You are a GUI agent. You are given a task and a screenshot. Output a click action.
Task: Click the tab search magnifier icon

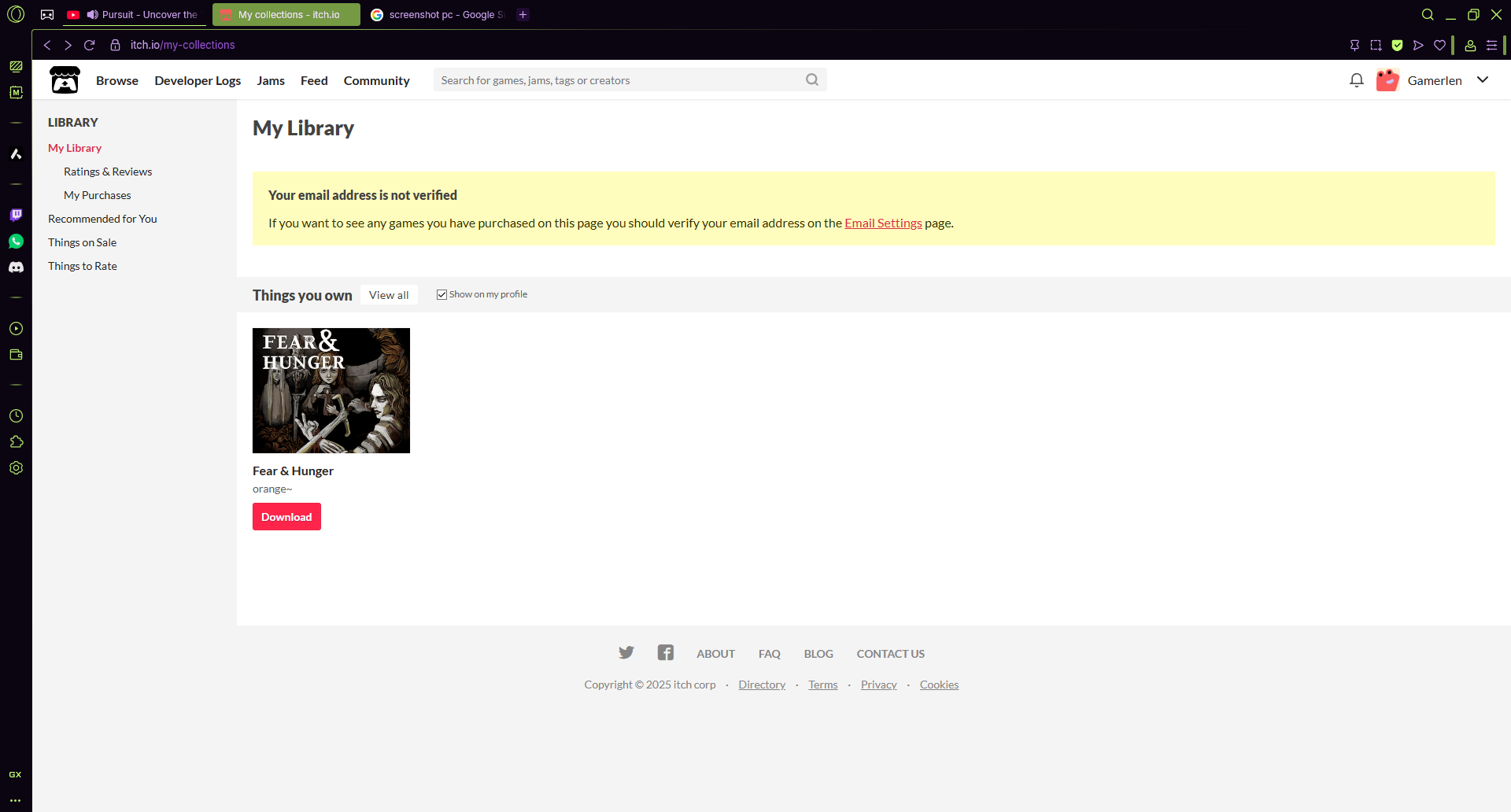coord(1428,14)
